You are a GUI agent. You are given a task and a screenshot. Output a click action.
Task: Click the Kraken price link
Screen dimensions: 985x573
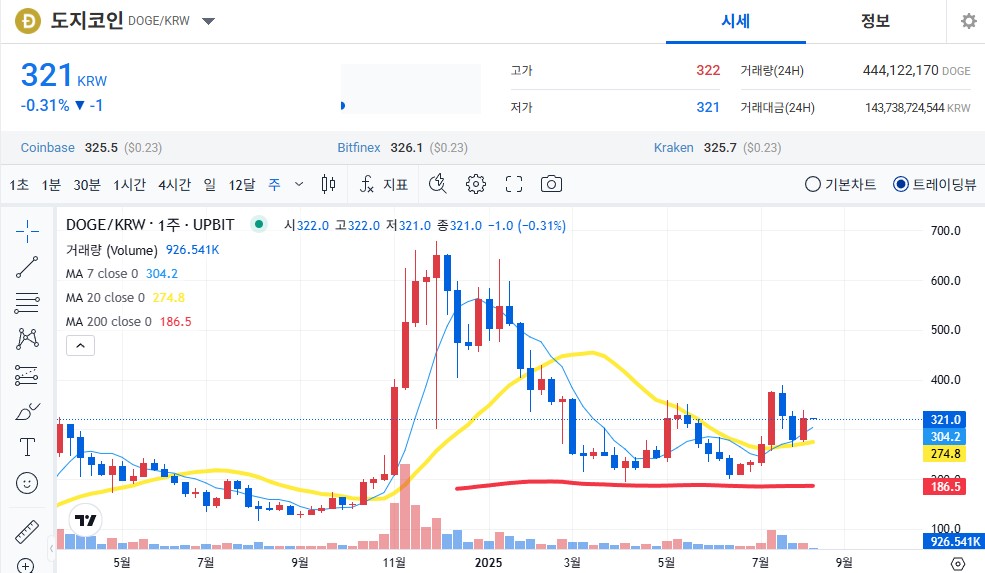click(673, 148)
